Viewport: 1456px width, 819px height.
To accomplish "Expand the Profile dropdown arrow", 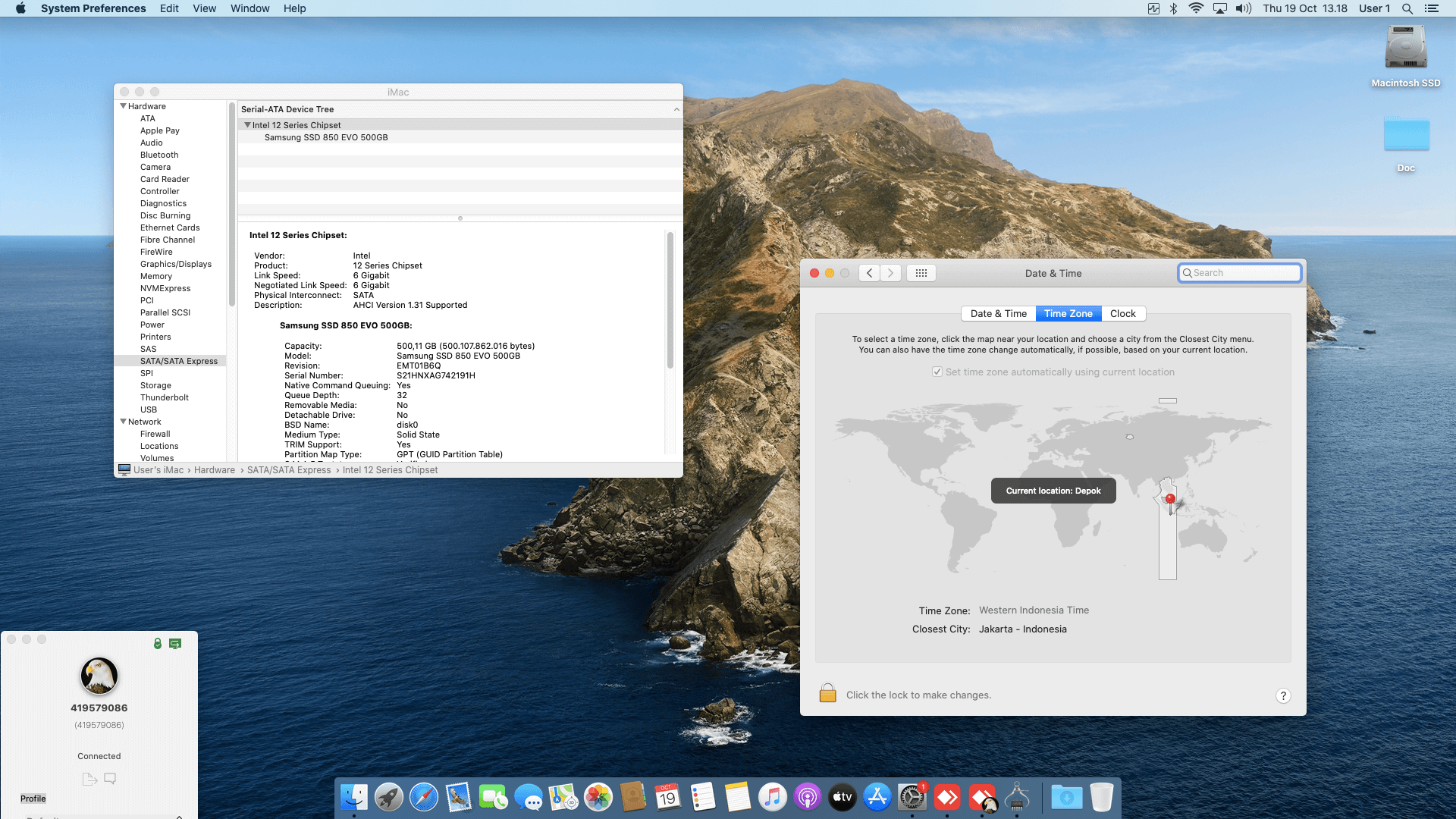I will coord(179,816).
